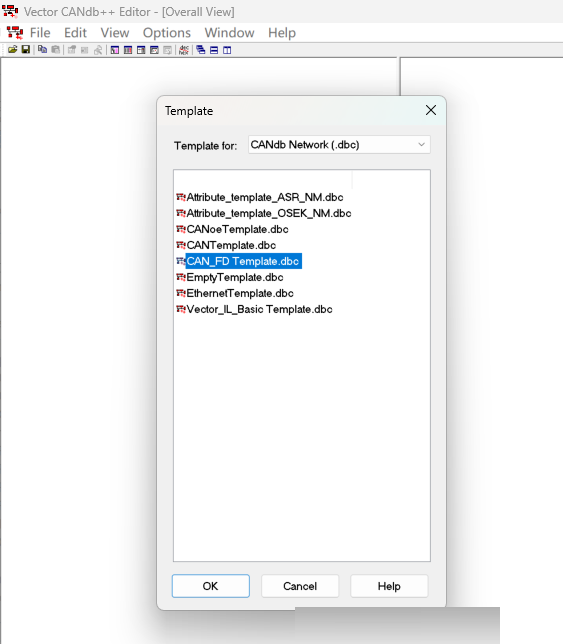Click the Tile windows vertically icon
Viewport: 567px width, 644px height.
click(227, 50)
